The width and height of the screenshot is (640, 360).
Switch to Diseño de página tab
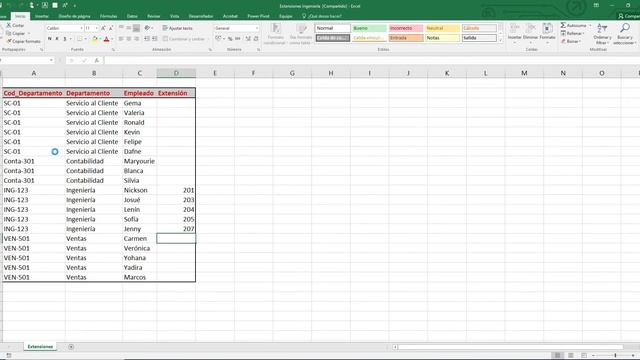pos(74,16)
